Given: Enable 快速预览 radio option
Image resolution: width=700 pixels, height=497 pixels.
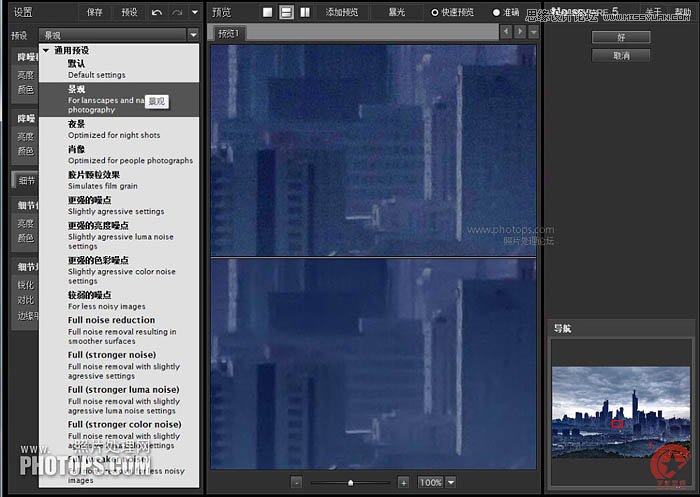Looking at the screenshot, I should [434, 13].
